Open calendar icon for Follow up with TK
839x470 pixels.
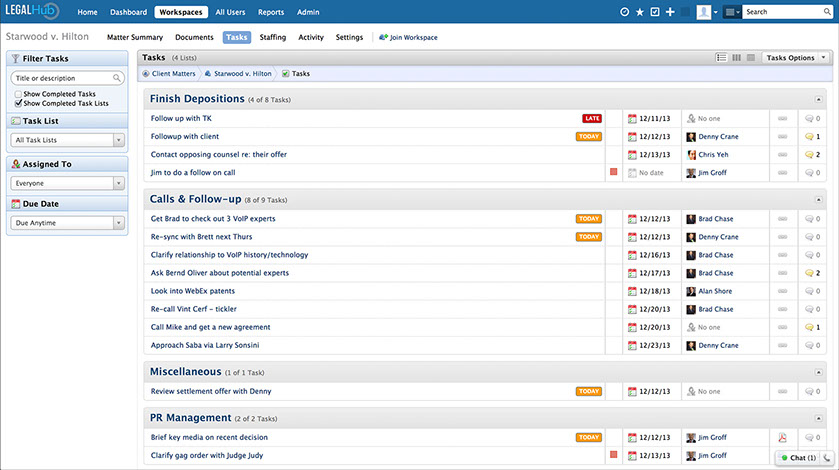(632, 118)
